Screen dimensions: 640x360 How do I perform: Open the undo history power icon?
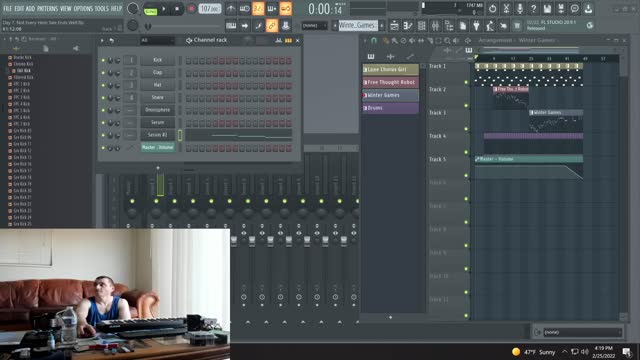[492, 9]
